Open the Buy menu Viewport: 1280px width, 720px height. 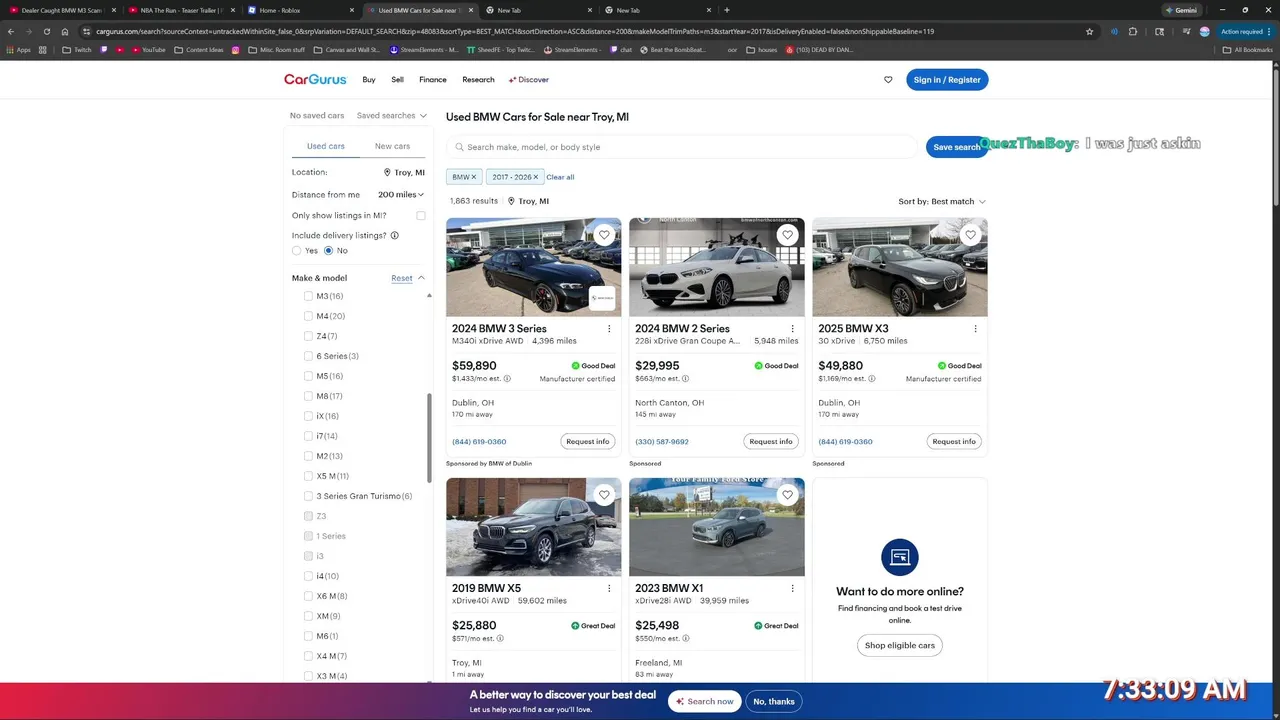point(369,80)
